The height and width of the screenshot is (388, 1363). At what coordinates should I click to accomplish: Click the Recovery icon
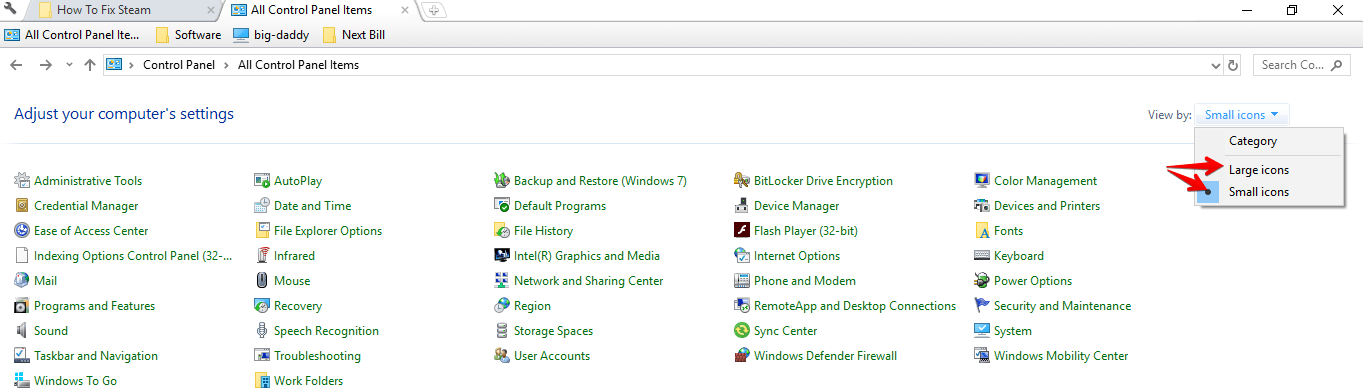pos(262,306)
